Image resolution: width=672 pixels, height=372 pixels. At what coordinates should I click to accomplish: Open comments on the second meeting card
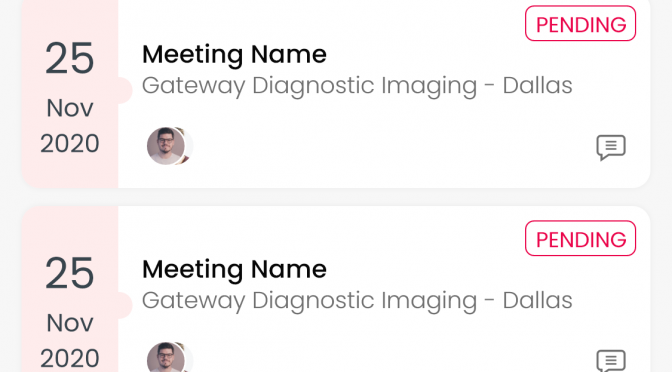point(611,361)
